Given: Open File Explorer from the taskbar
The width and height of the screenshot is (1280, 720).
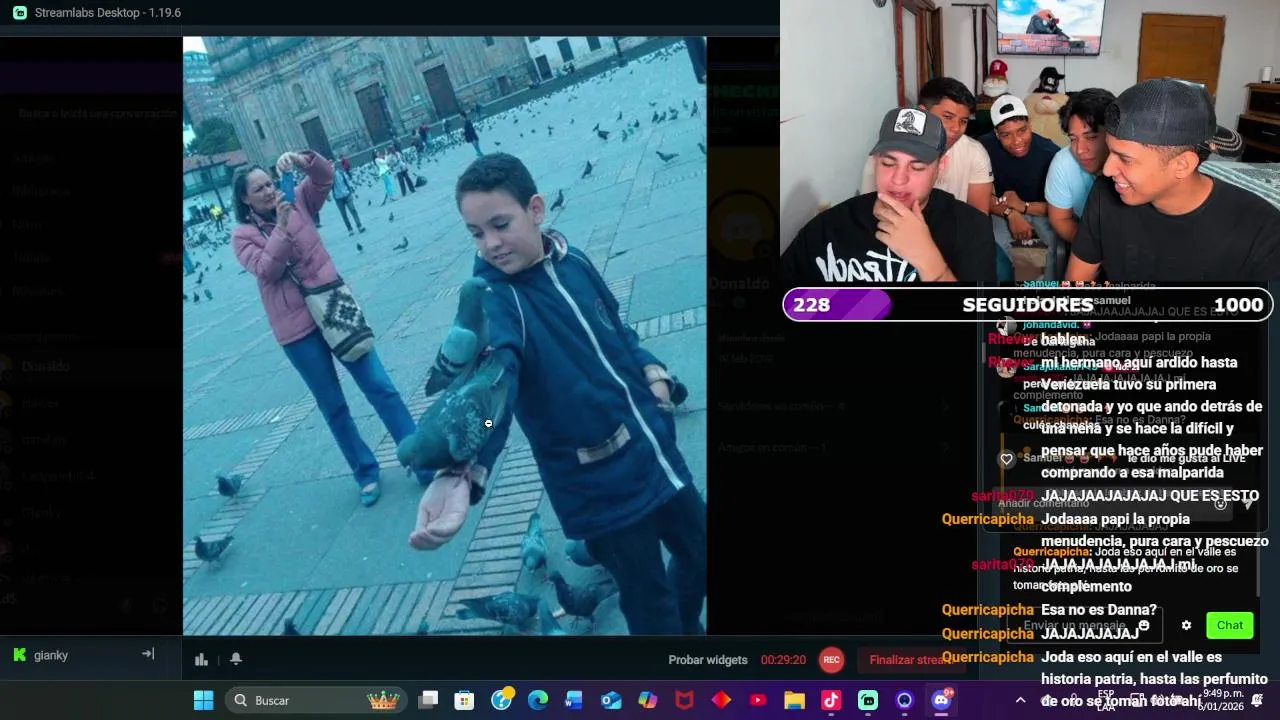Looking at the screenshot, I should 794,700.
